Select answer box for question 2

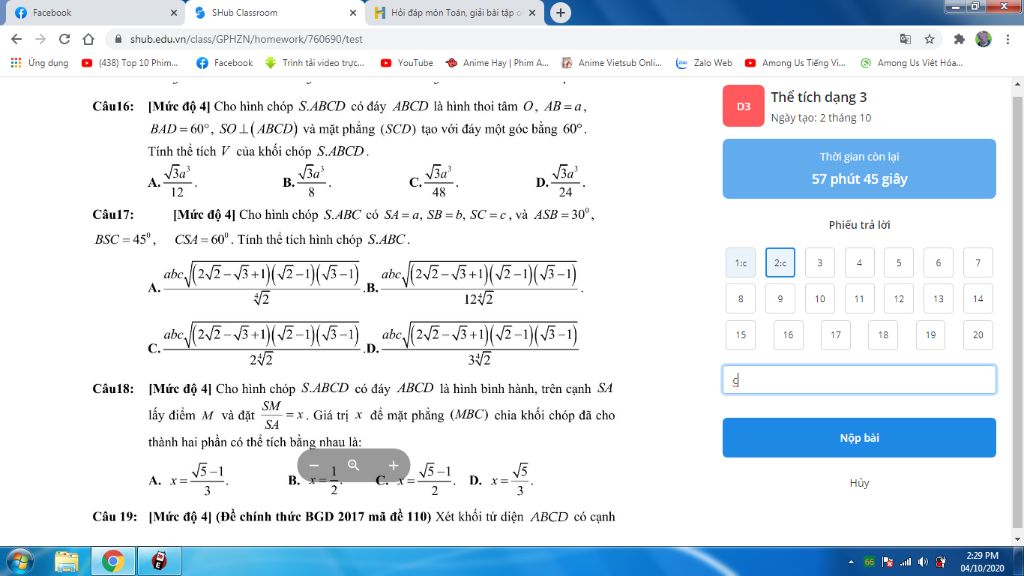[x=780, y=263]
